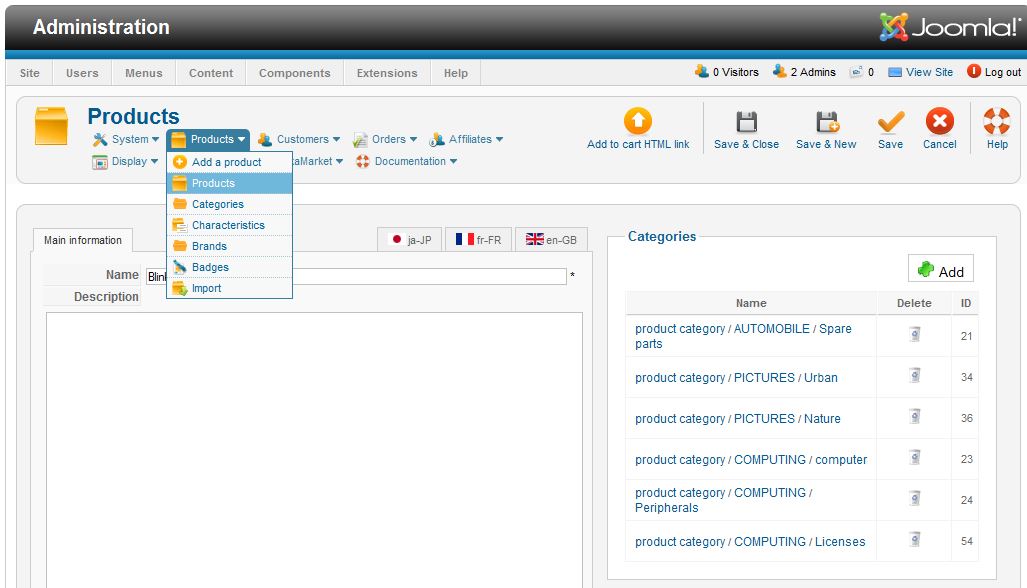Click ID value 21

[x=966, y=336]
